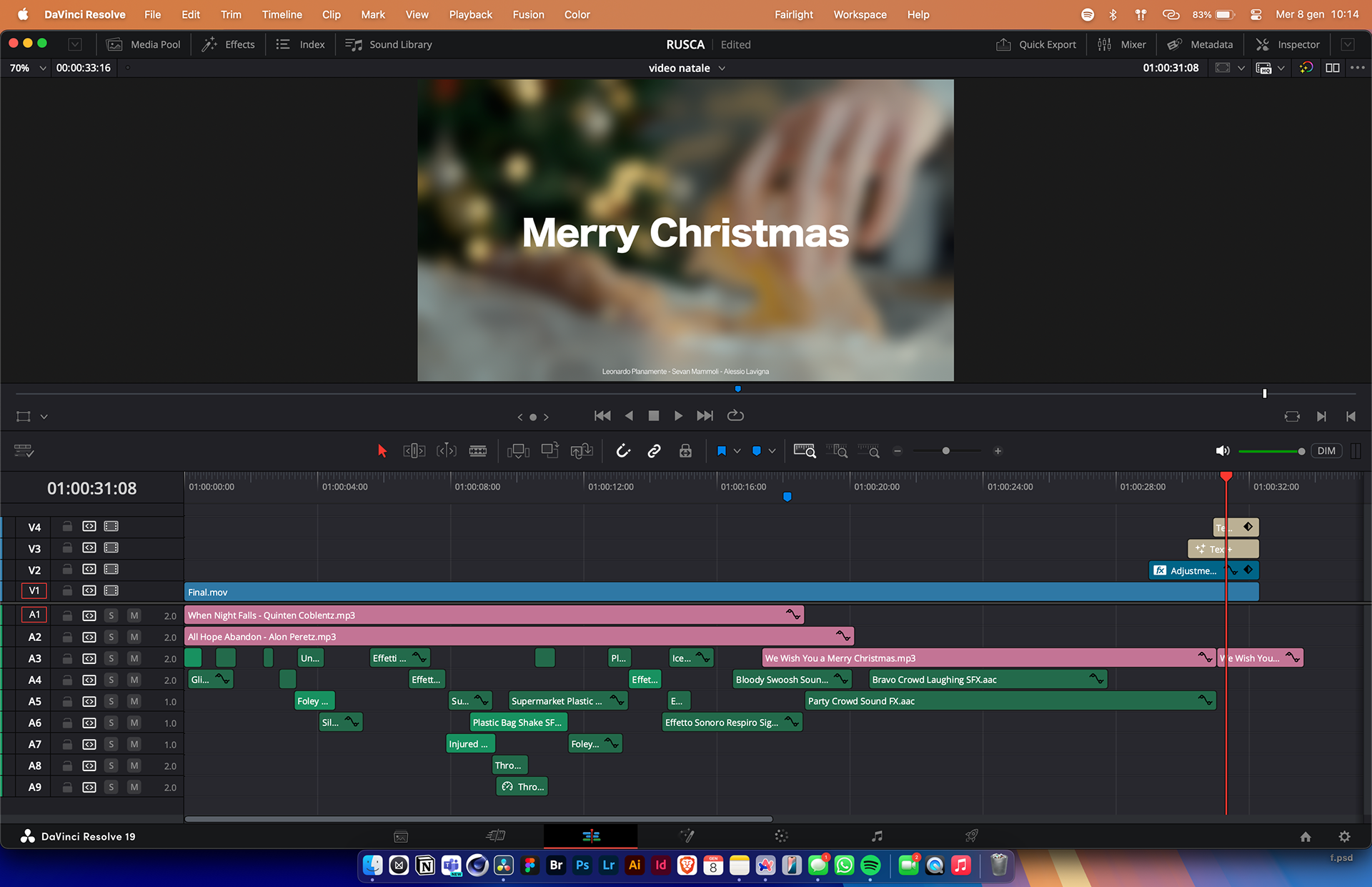Toggle the Linked Selection chain icon
Screen dimensions: 1372x887
pyautogui.click(x=654, y=451)
